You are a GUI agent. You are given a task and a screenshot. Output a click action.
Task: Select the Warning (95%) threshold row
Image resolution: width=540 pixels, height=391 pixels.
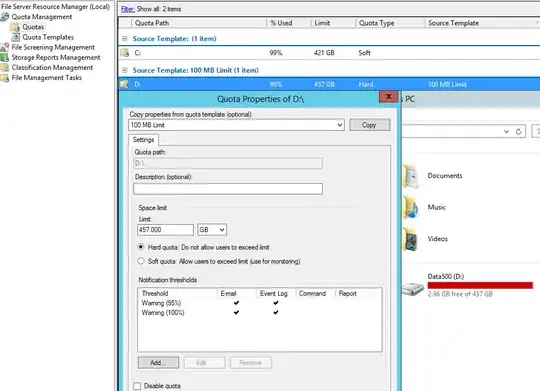click(260, 303)
